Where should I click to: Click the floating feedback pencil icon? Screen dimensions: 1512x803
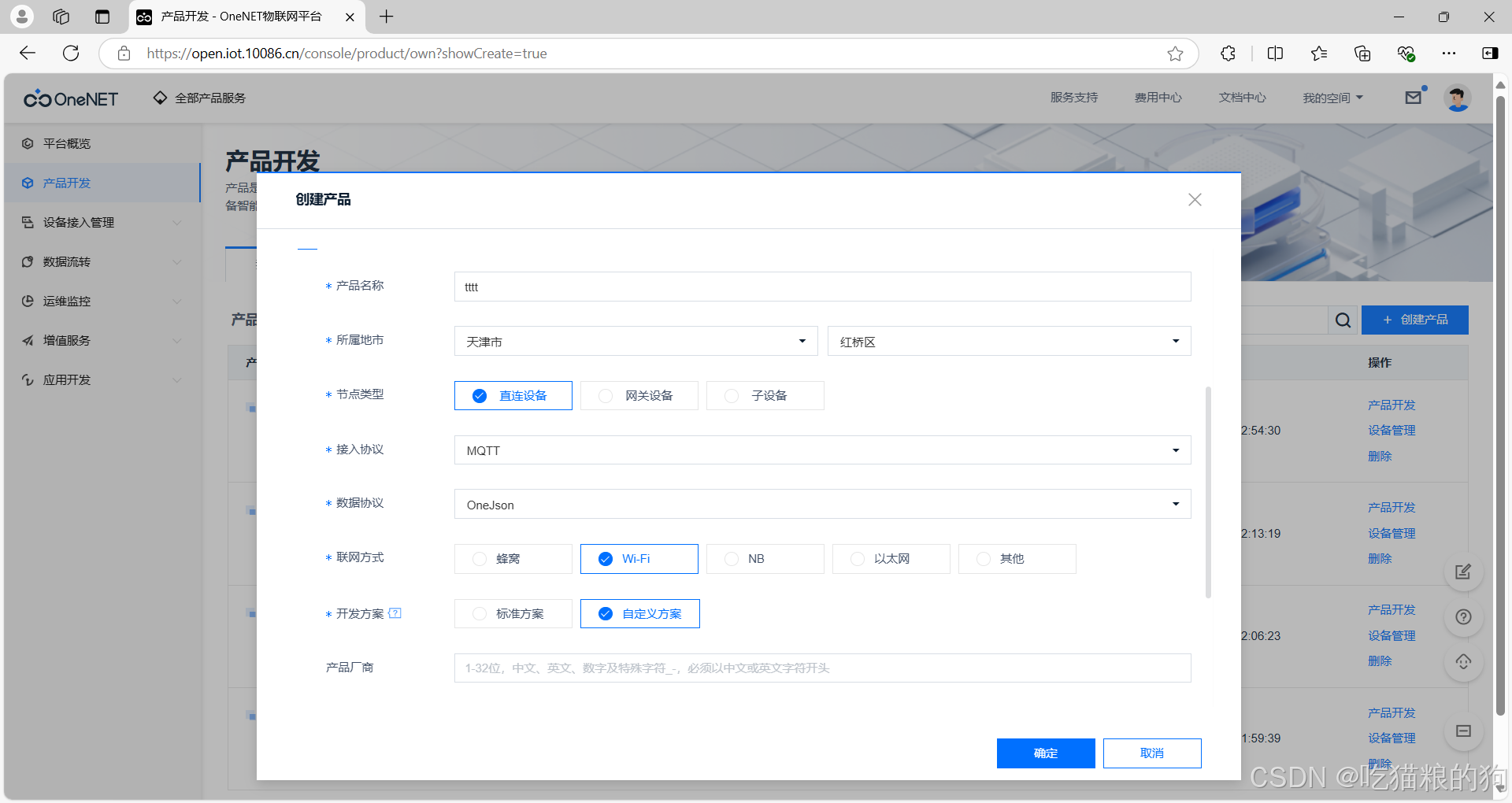(1463, 572)
